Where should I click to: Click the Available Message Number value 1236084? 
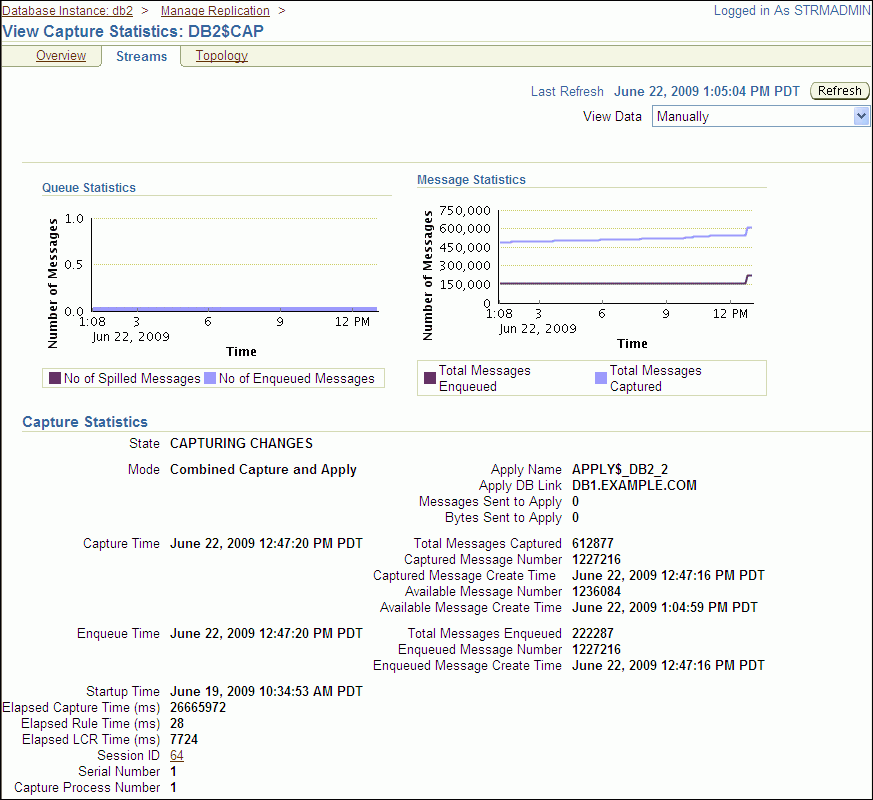[596, 591]
